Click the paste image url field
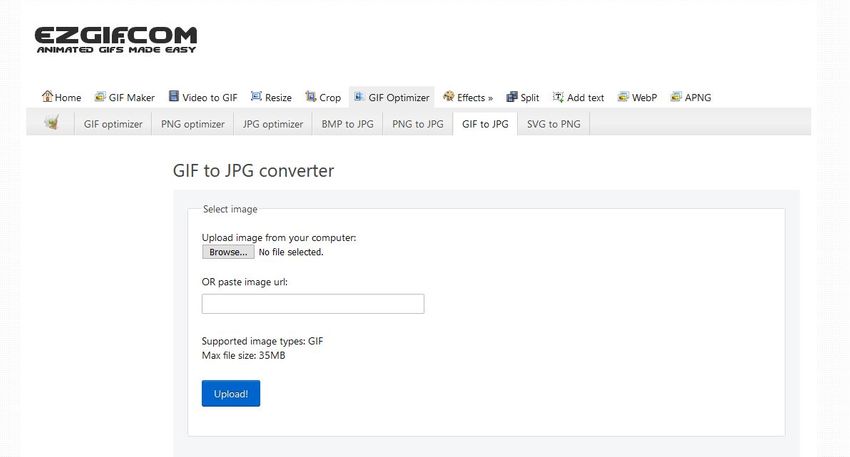This screenshot has height=457, width=850. 313,304
